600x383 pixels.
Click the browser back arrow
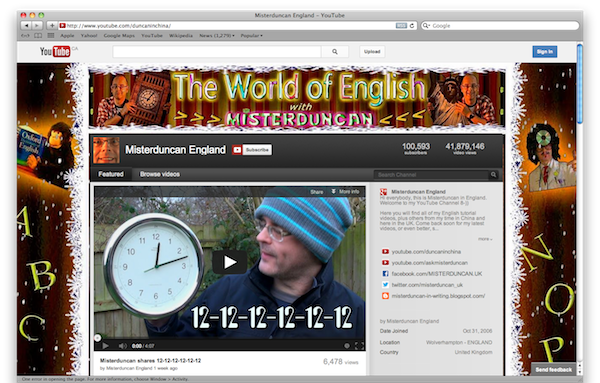pos(26,26)
